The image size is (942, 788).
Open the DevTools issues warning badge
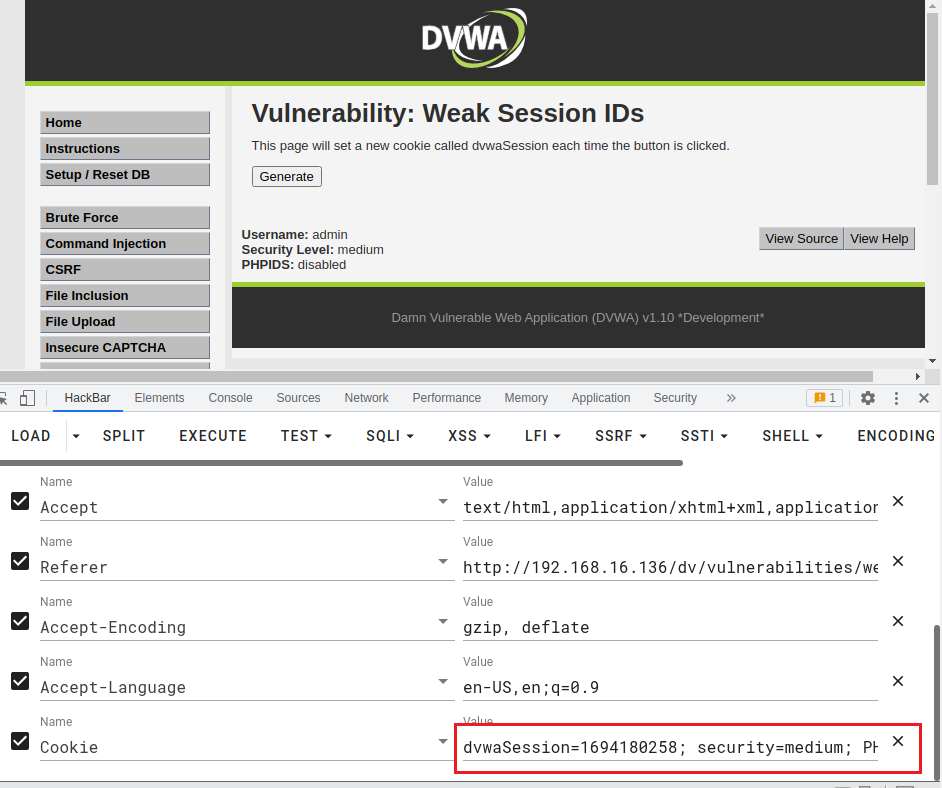(824, 398)
